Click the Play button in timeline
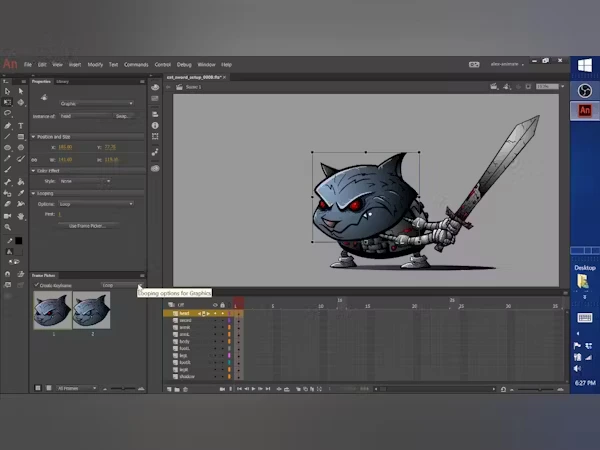The width and height of the screenshot is (600, 450). pos(253,389)
